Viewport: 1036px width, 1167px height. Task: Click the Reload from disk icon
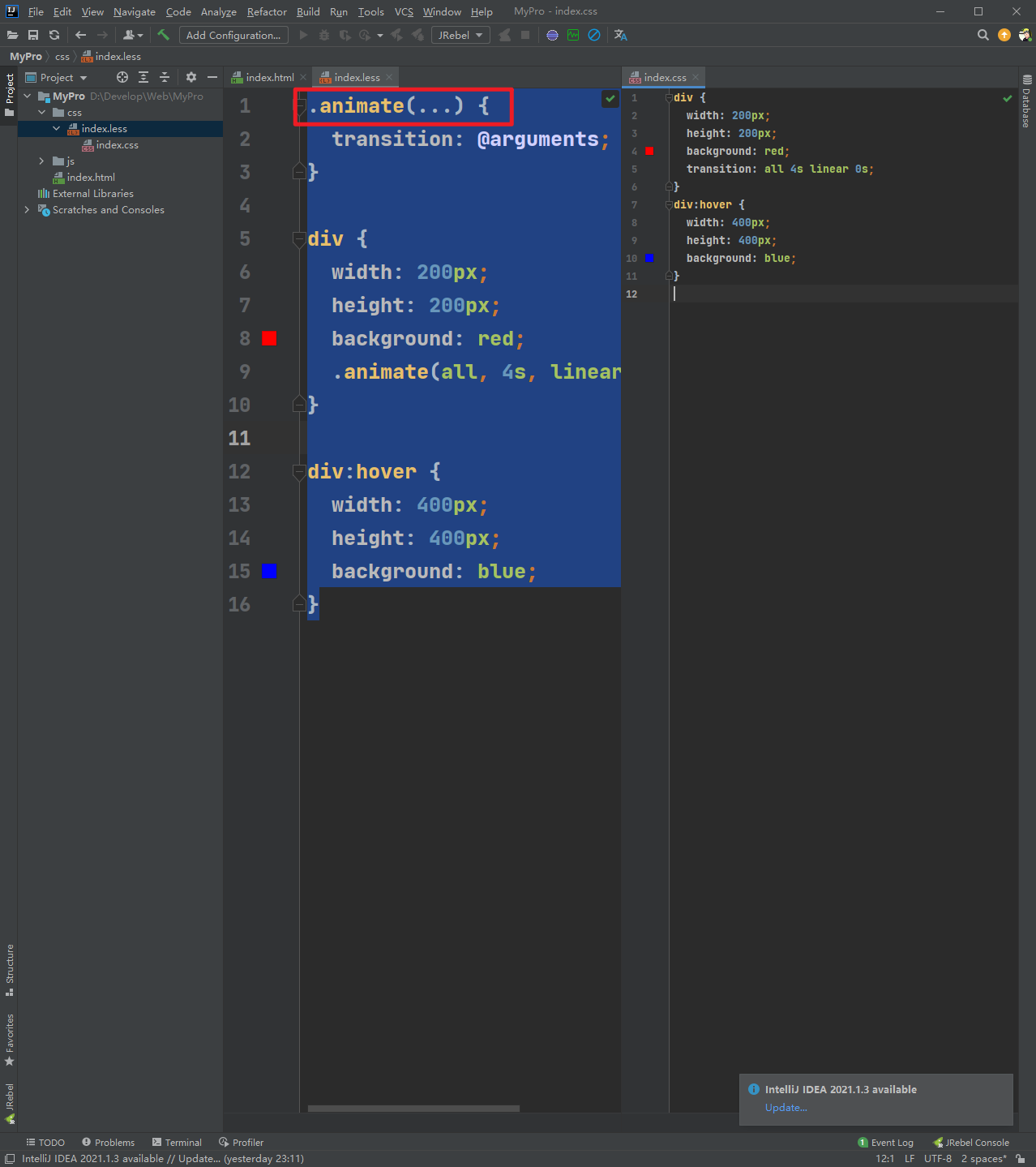click(54, 35)
